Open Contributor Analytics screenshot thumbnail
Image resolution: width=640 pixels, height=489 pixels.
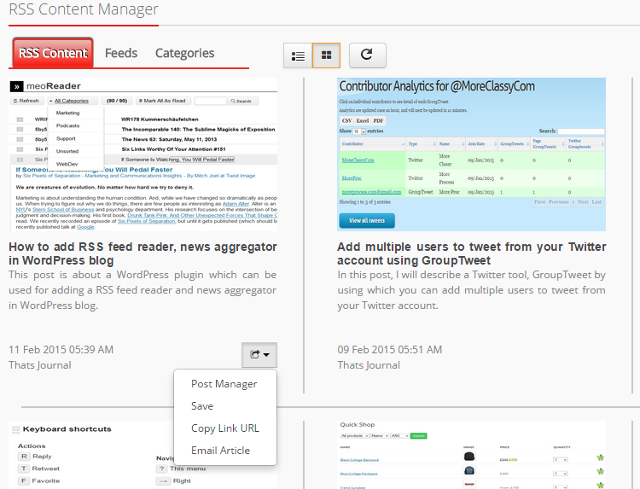(471, 155)
